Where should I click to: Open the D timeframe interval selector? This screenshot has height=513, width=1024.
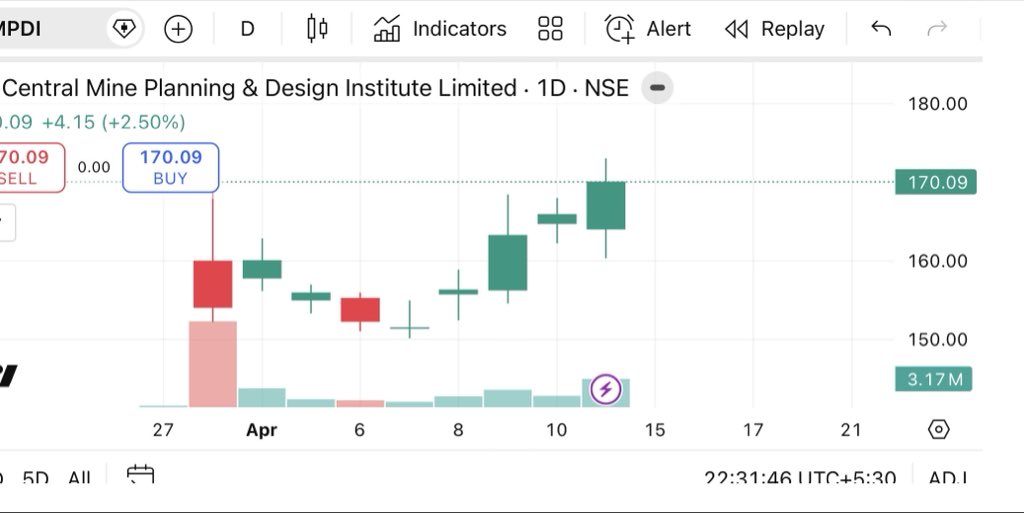(x=247, y=29)
